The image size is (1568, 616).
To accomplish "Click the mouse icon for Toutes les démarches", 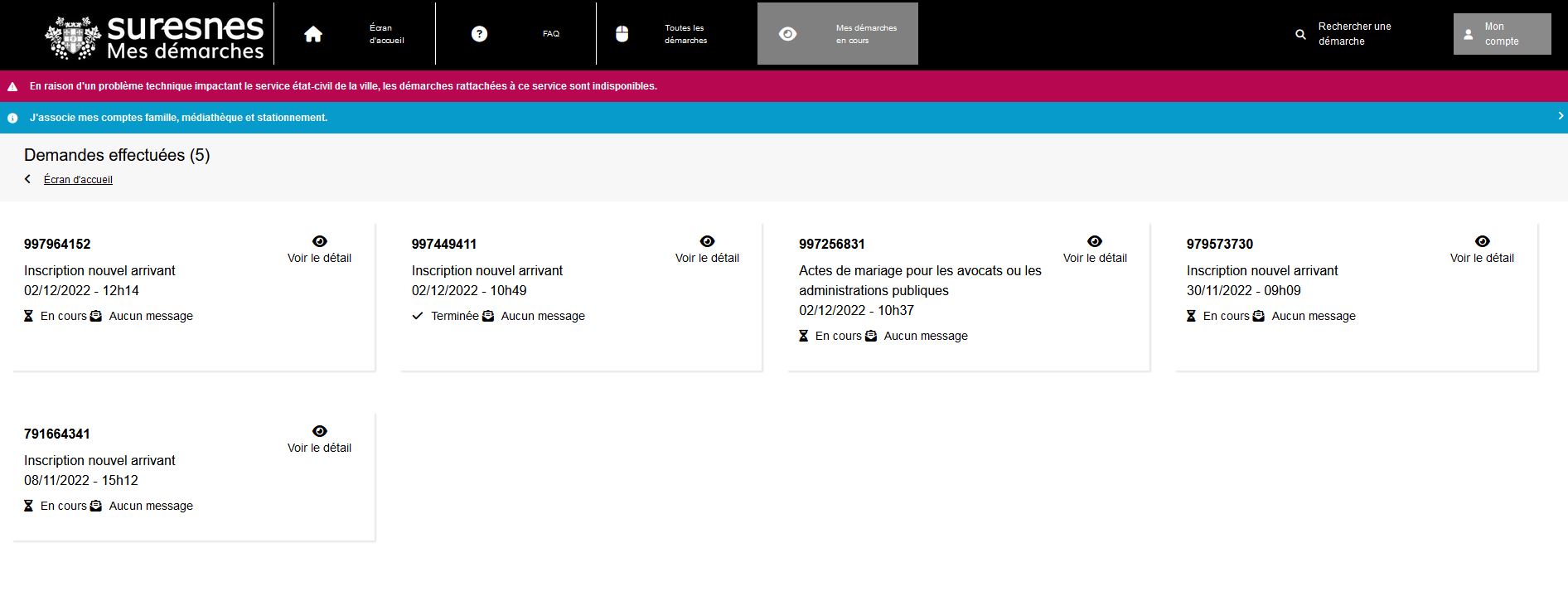I will 622,34.
